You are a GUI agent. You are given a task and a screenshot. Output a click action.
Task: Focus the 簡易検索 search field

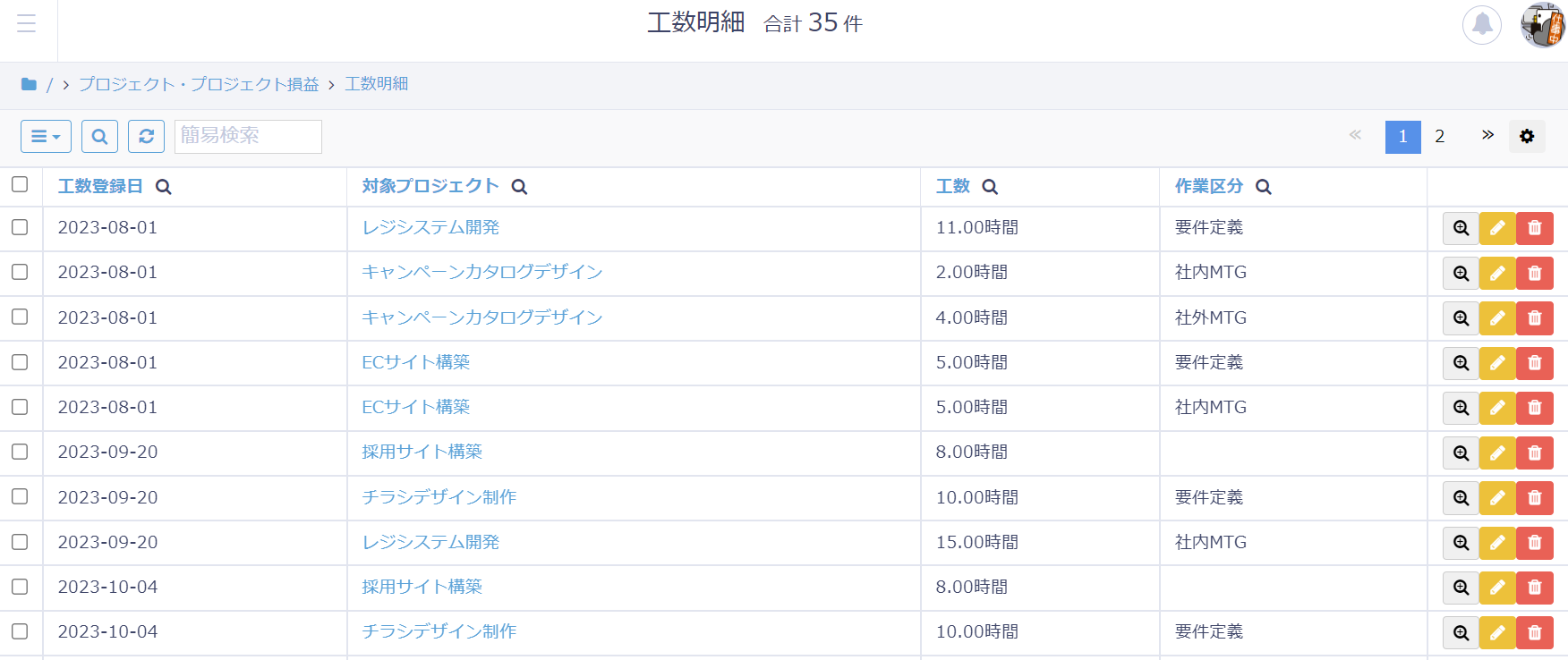(x=248, y=137)
